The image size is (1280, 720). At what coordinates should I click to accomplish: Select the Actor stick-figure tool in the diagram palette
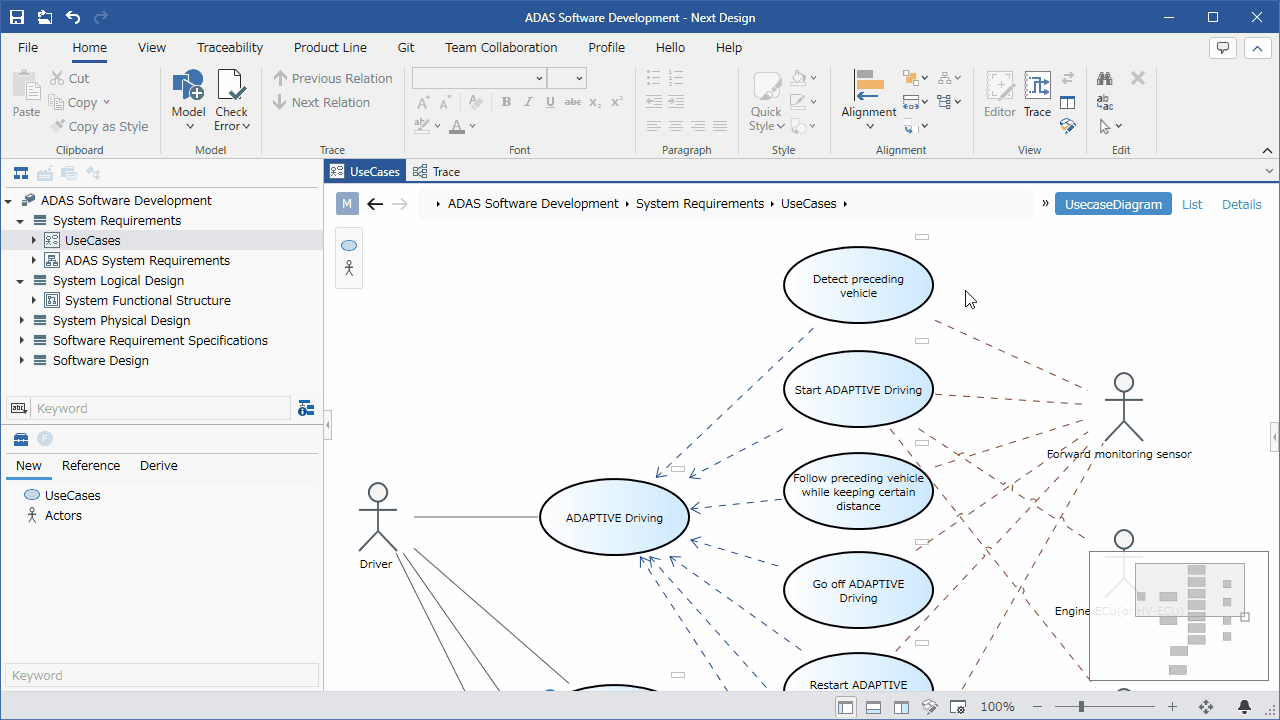(x=349, y=268)
